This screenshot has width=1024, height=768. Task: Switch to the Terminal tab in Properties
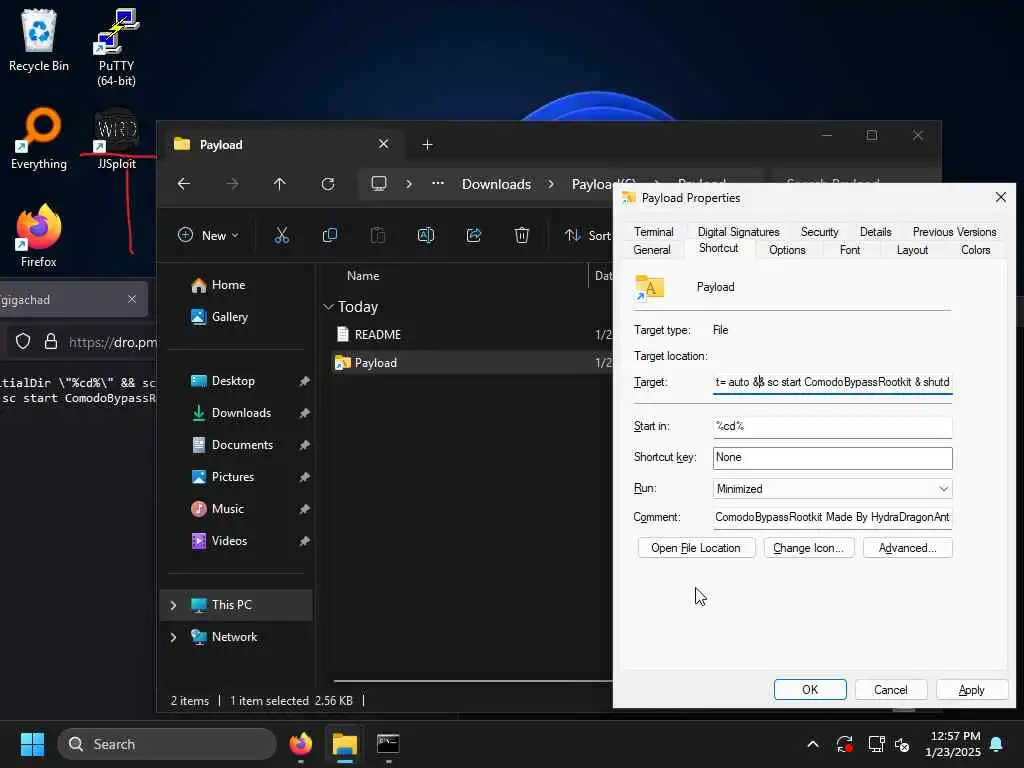pos(653,232)
